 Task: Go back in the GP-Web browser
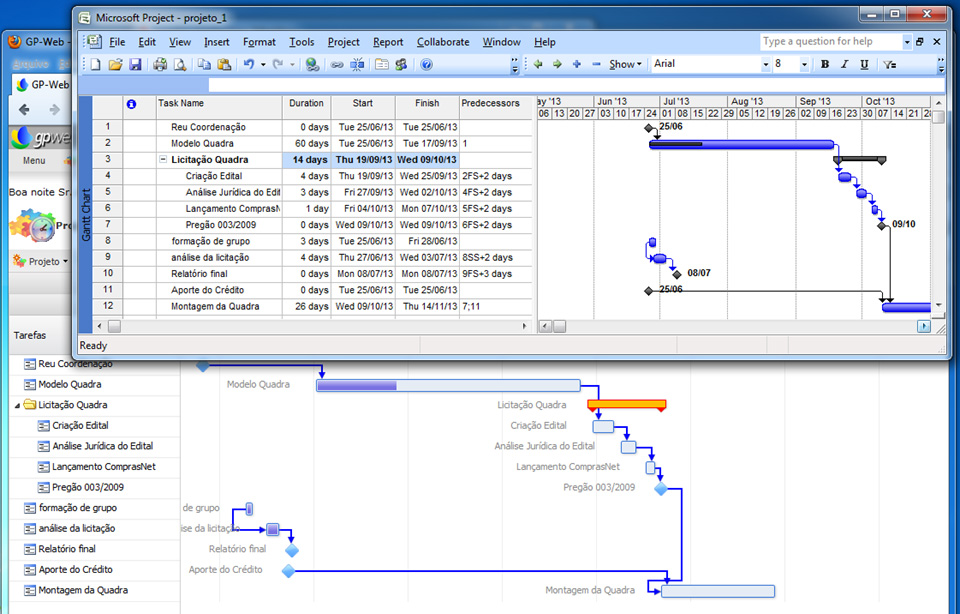point(24,110)
